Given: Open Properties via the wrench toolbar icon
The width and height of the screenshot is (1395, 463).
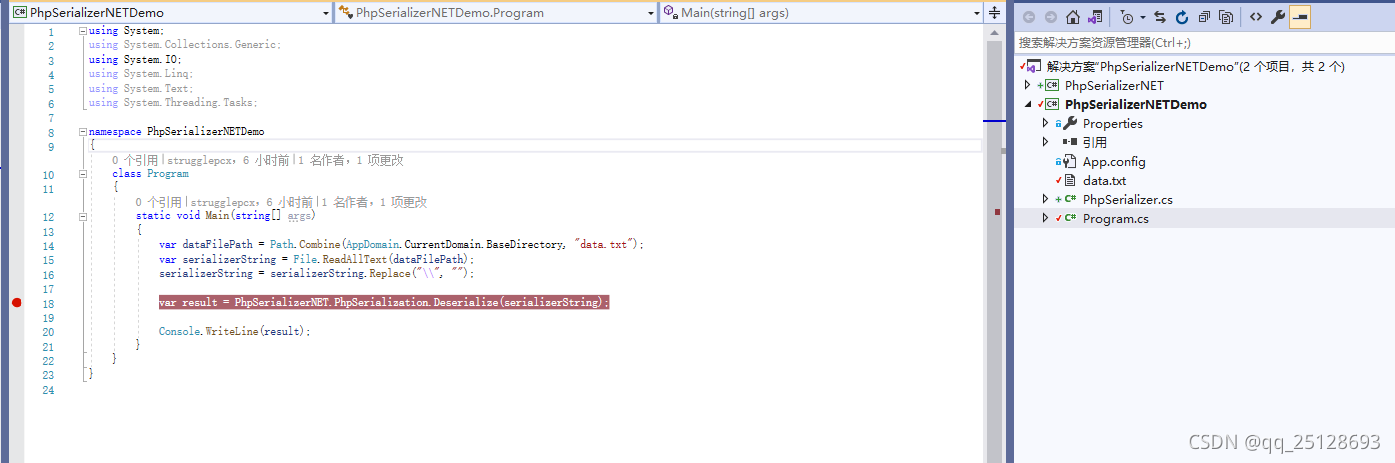Looking at the screenshot, I should click(x=1278, y=17).
